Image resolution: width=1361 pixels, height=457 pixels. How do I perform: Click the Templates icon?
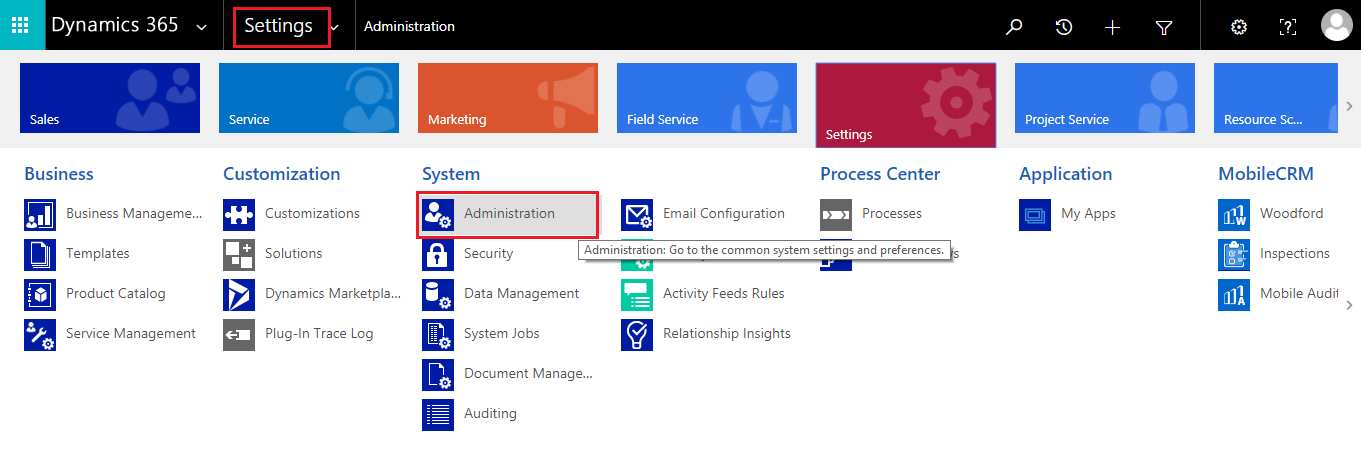click(40, 254)
